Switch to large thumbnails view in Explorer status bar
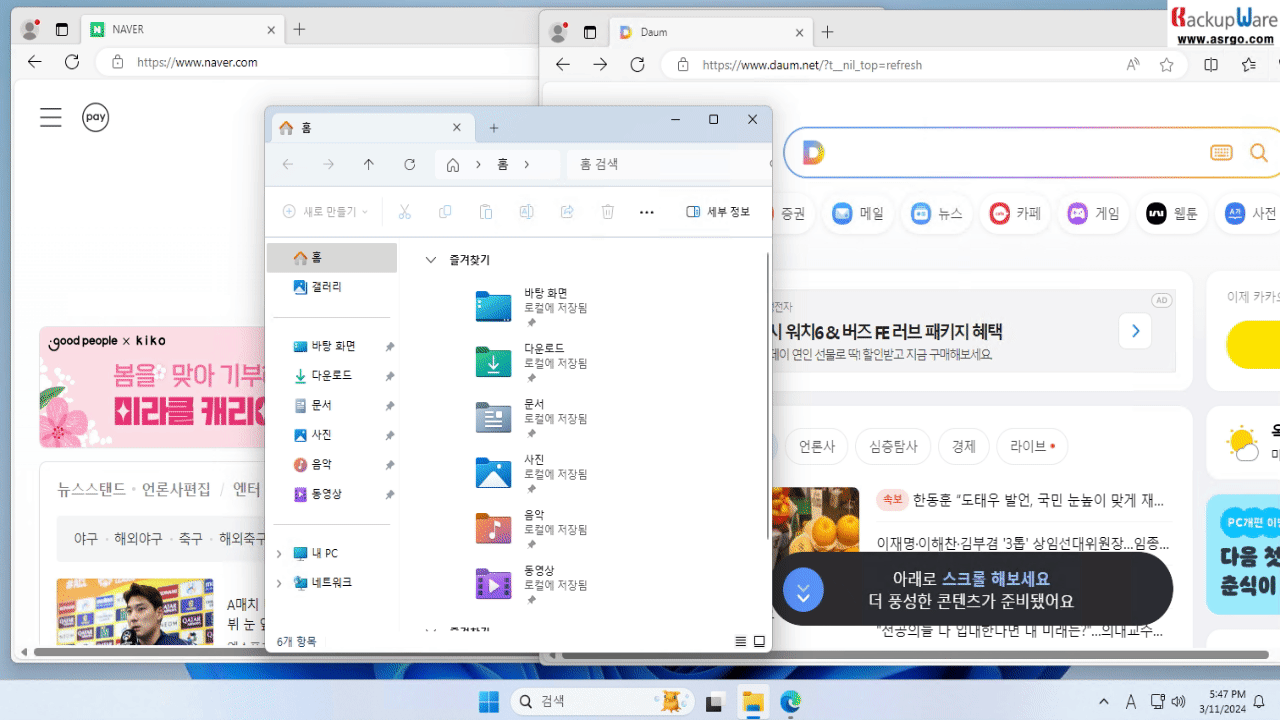This screenshot has height=720, width=1280. click(x=759, y=641)
